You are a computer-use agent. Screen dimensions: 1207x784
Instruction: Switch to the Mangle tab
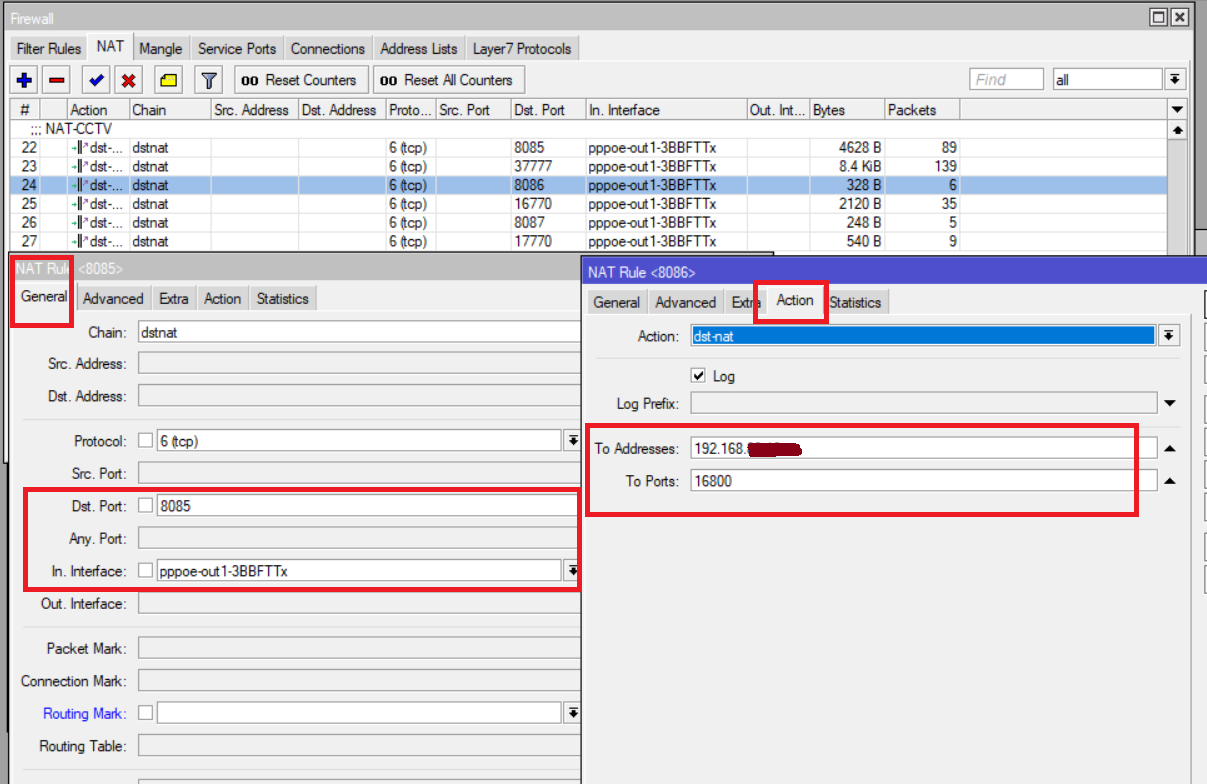[160, 48]
